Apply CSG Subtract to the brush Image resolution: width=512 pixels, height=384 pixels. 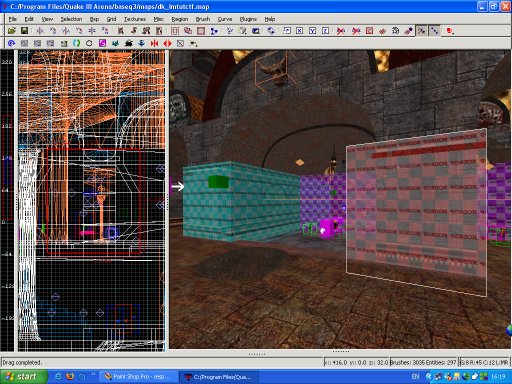[x=175, y=31]
